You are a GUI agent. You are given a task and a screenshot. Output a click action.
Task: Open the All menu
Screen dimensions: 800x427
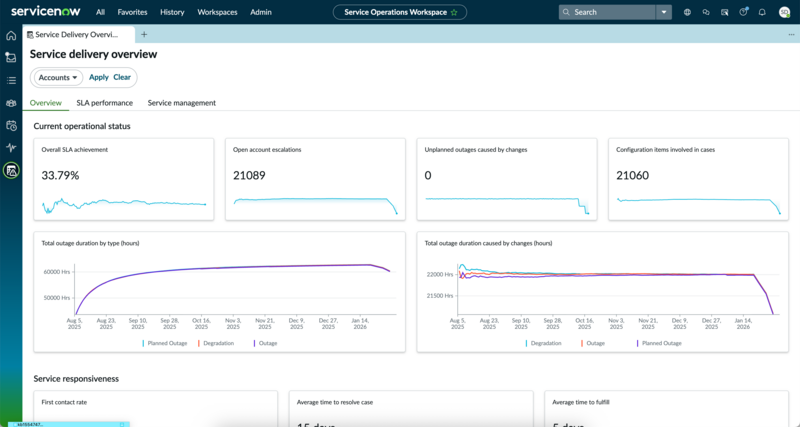point(101,12)
